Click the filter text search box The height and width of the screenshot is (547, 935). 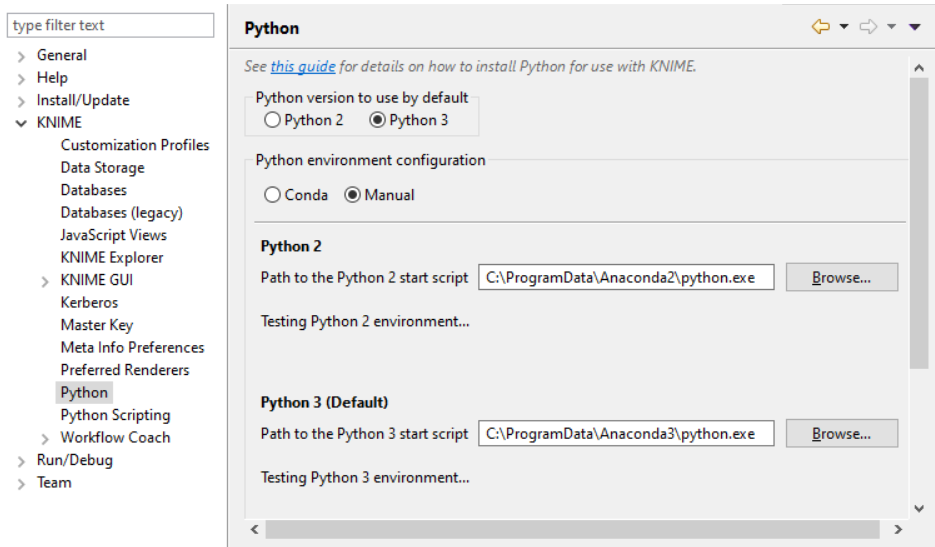tap(112, 25)
